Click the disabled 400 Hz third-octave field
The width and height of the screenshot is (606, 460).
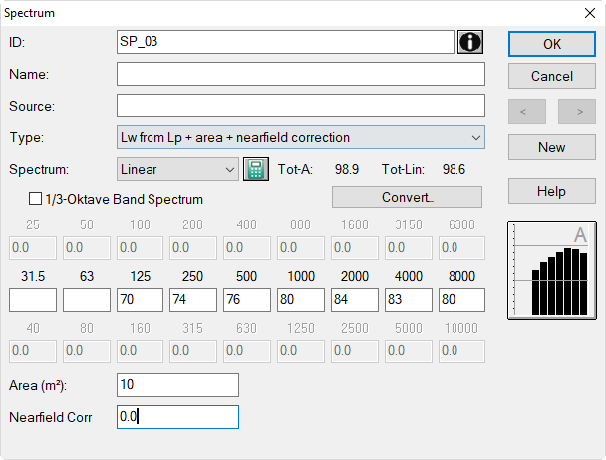[247, 248]
